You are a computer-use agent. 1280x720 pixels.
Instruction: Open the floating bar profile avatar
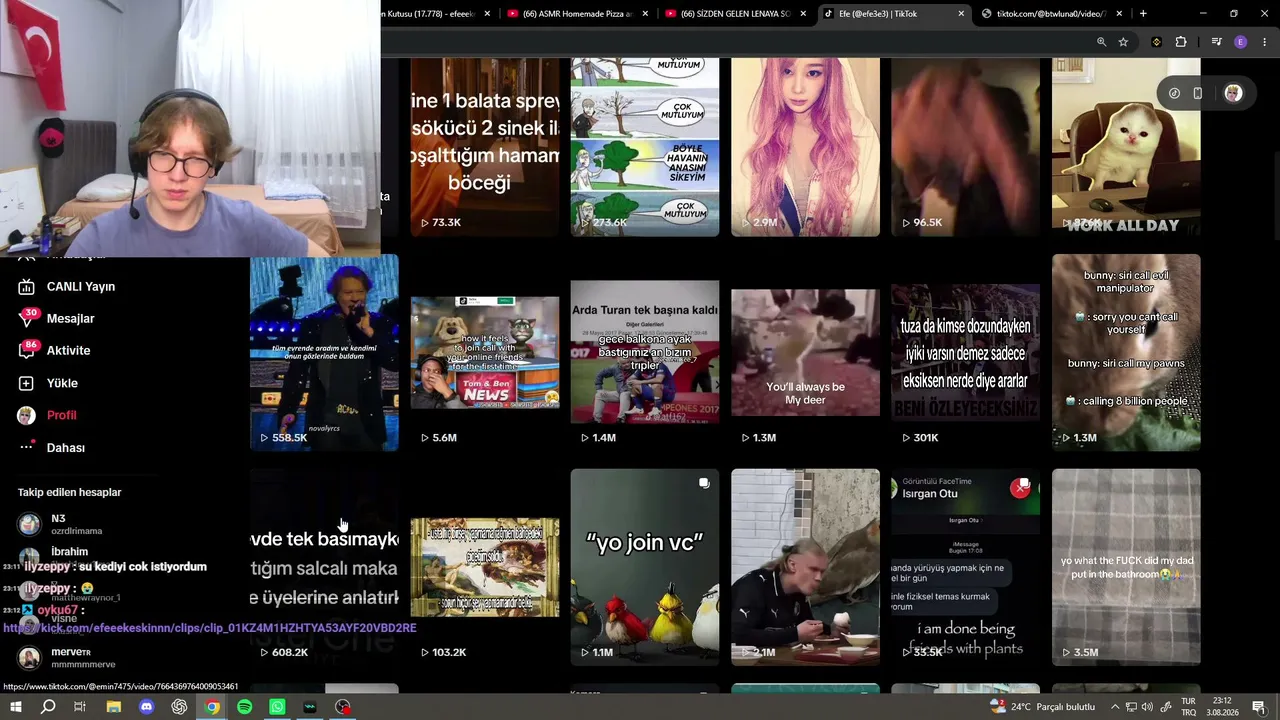[1233, 93]
